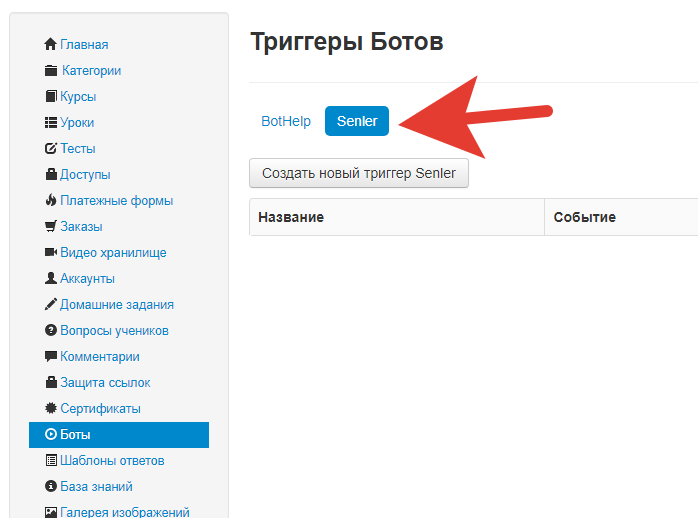This screenshot has width=698, height=518.
Task: Click the Название column header
Action: coord(291,217)
